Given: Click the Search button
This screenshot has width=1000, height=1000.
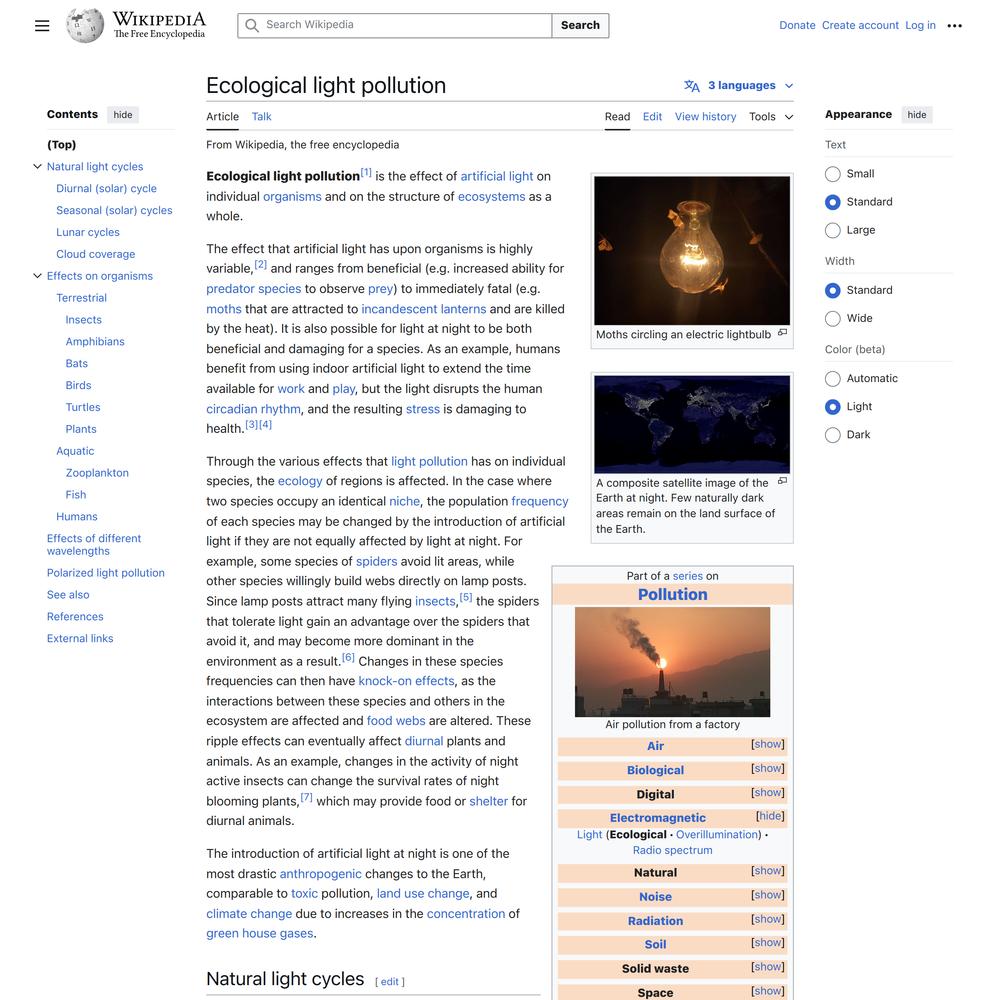Looking at the screenshot, I should pyautogui.click(x=580, y=26).
